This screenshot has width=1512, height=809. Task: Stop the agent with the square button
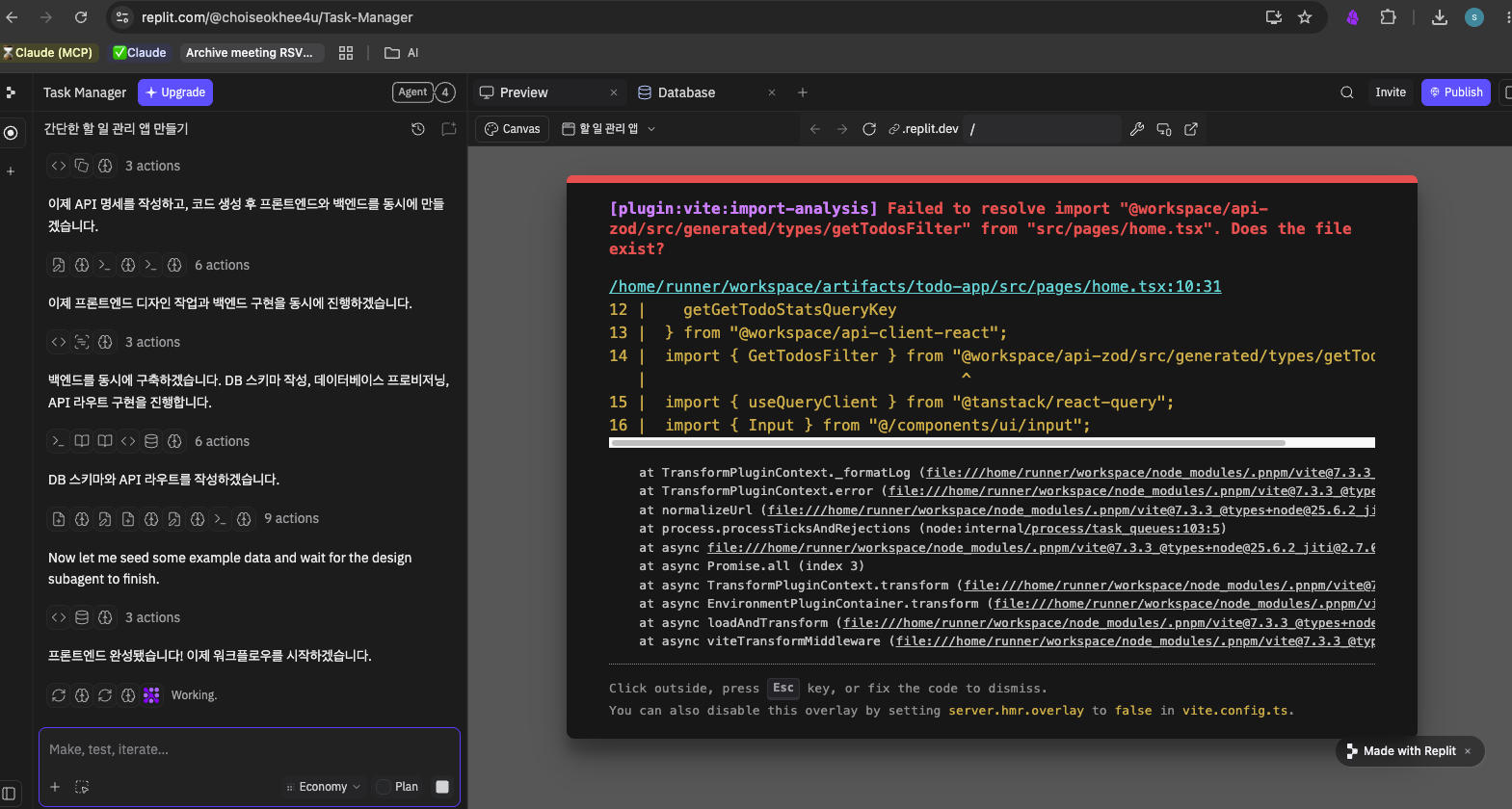(x=442, y=787)
